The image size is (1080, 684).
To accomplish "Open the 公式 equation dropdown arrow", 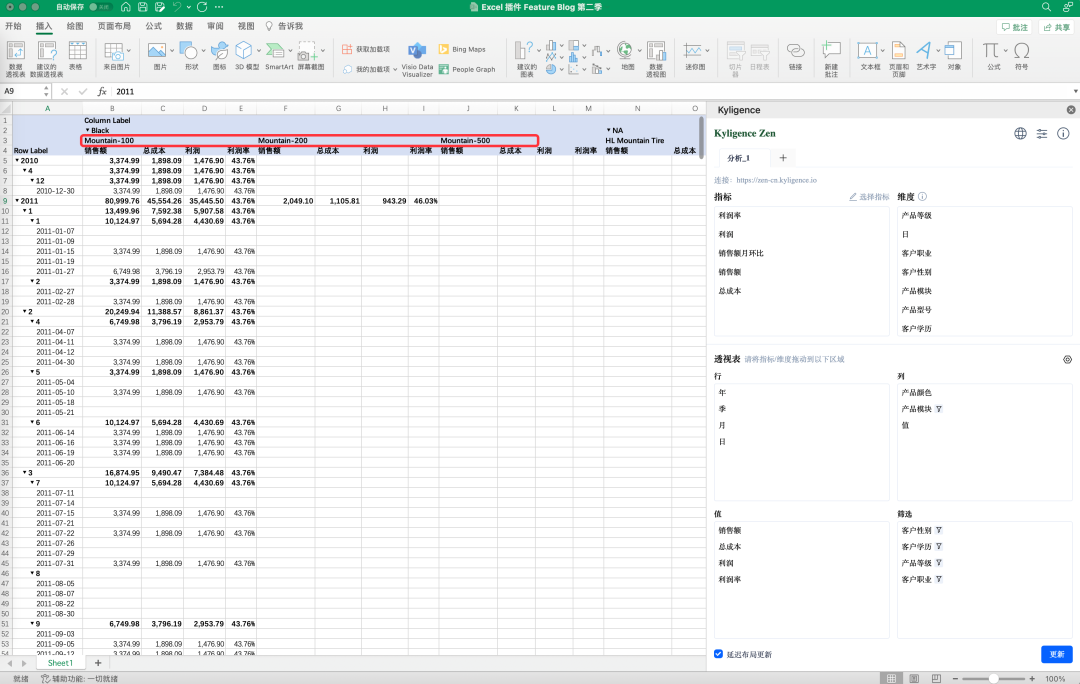I will click(x=1006, y=50).
